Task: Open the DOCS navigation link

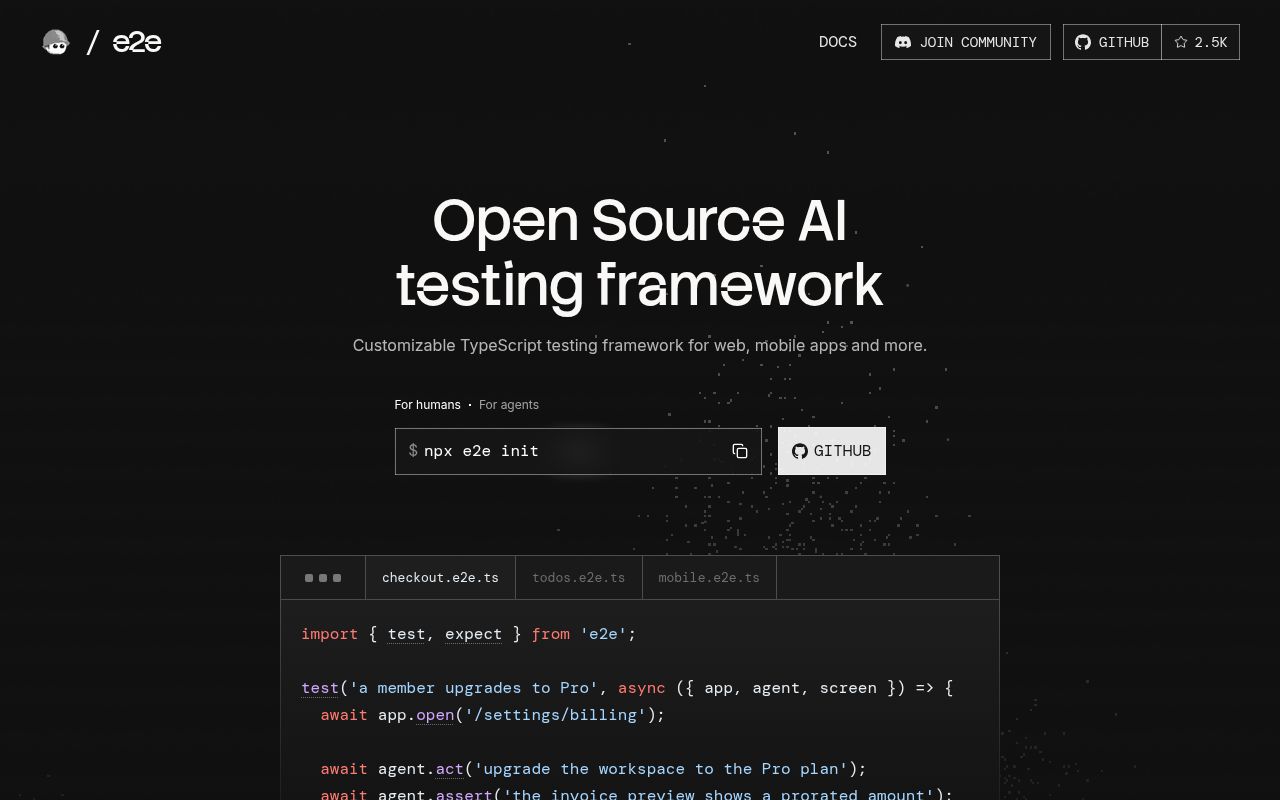Action: point(838,42)
